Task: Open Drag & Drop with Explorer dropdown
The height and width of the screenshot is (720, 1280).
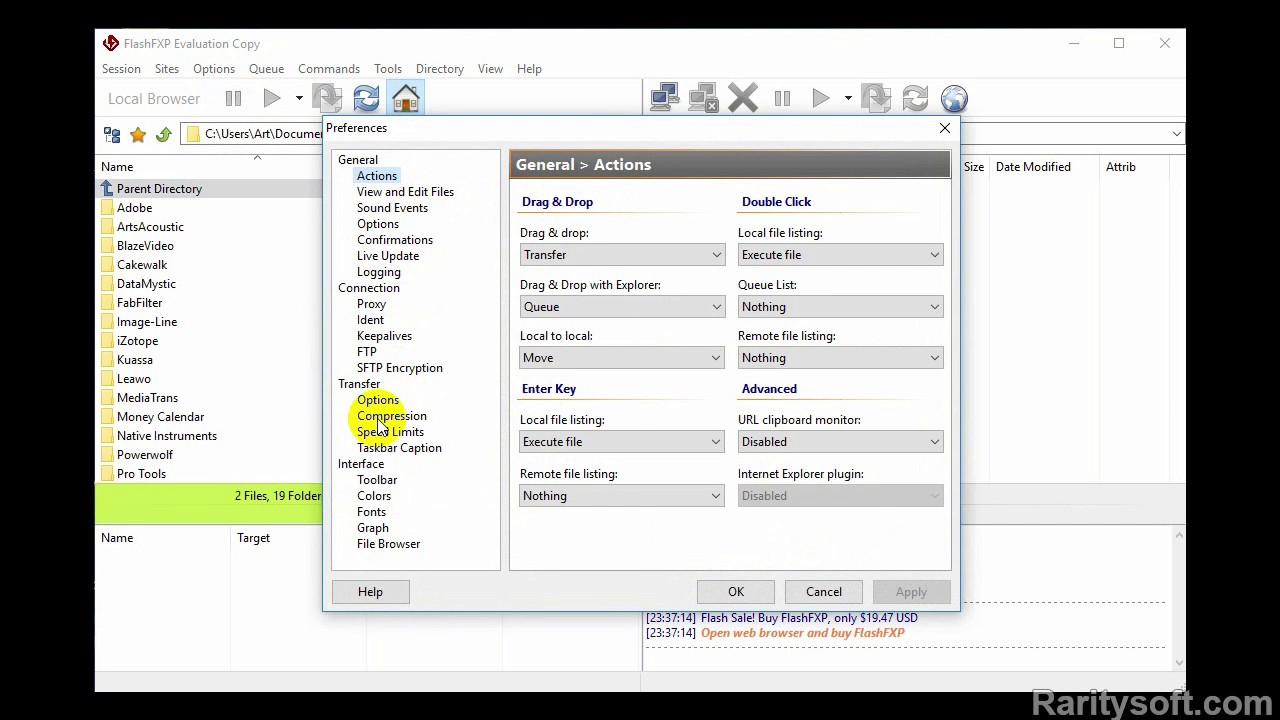Action: click(x=622, y=307)
